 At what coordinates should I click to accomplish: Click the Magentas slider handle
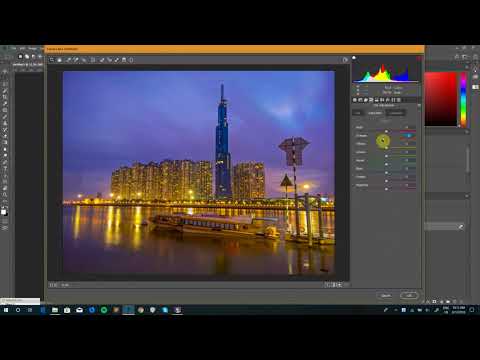coord(386,189)
